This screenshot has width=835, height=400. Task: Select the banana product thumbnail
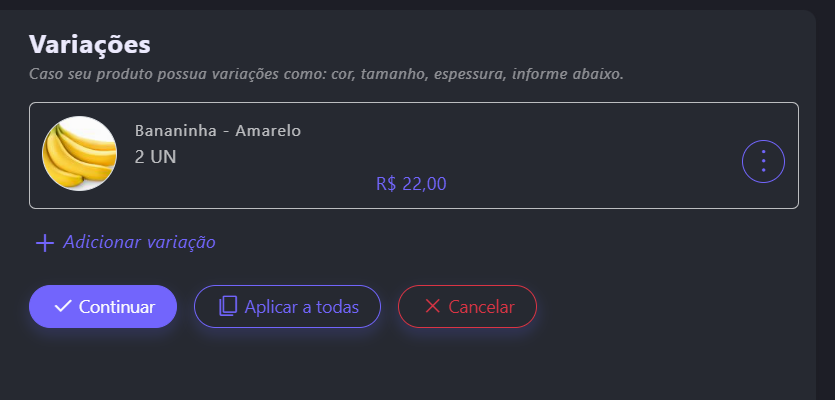(79, 153)
